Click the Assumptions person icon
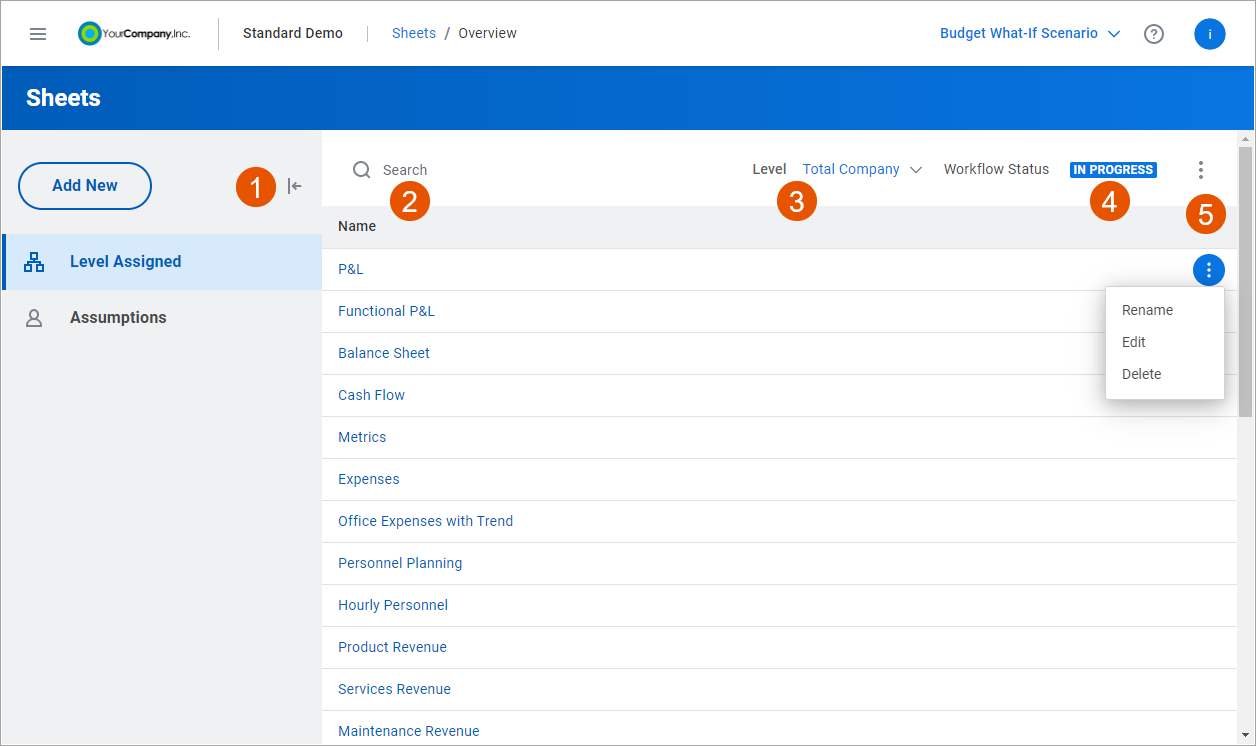This screenshot has height=746, width=1256. tap(34, 318)
